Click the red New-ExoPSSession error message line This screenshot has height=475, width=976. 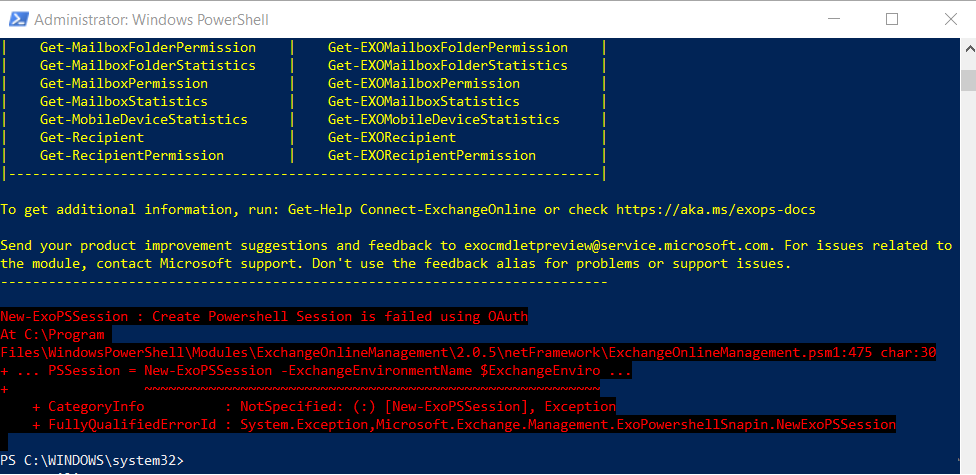click(x=264, y=317)
